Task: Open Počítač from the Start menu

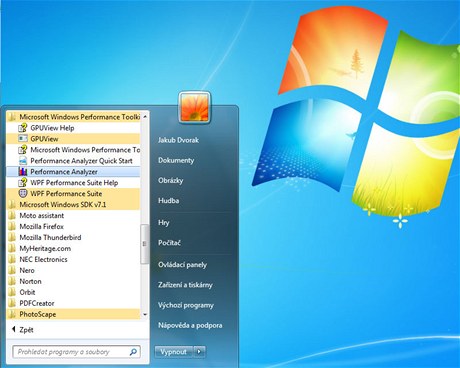Action: (x=169, y=243)
